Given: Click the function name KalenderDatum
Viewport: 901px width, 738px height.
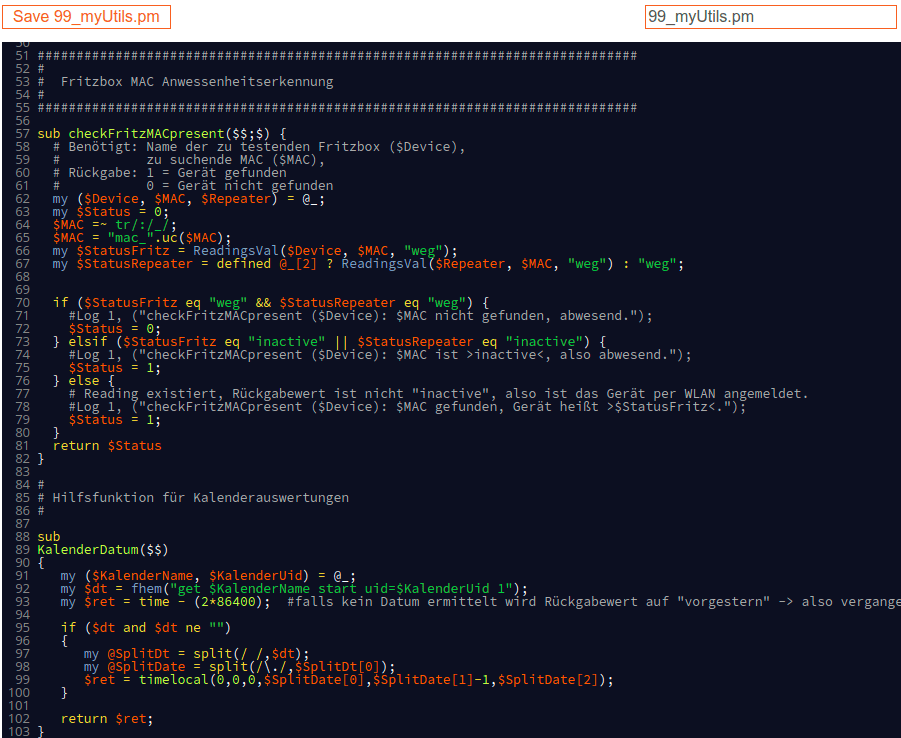Looking at the screenshot, I should (x=88, y=550).
